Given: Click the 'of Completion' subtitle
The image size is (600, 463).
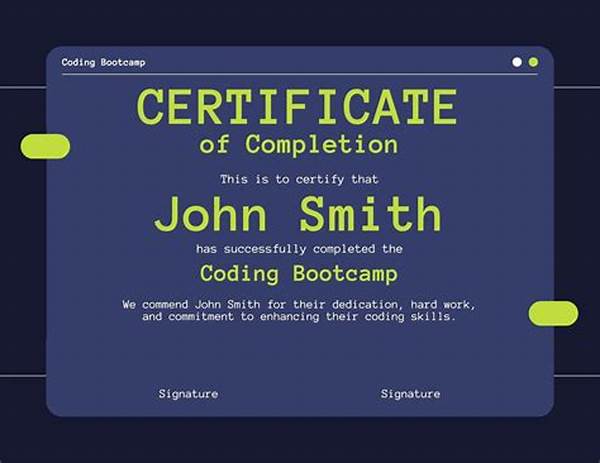Looking at the screenshot, I should pyautogui.click(x=298, y=144).
